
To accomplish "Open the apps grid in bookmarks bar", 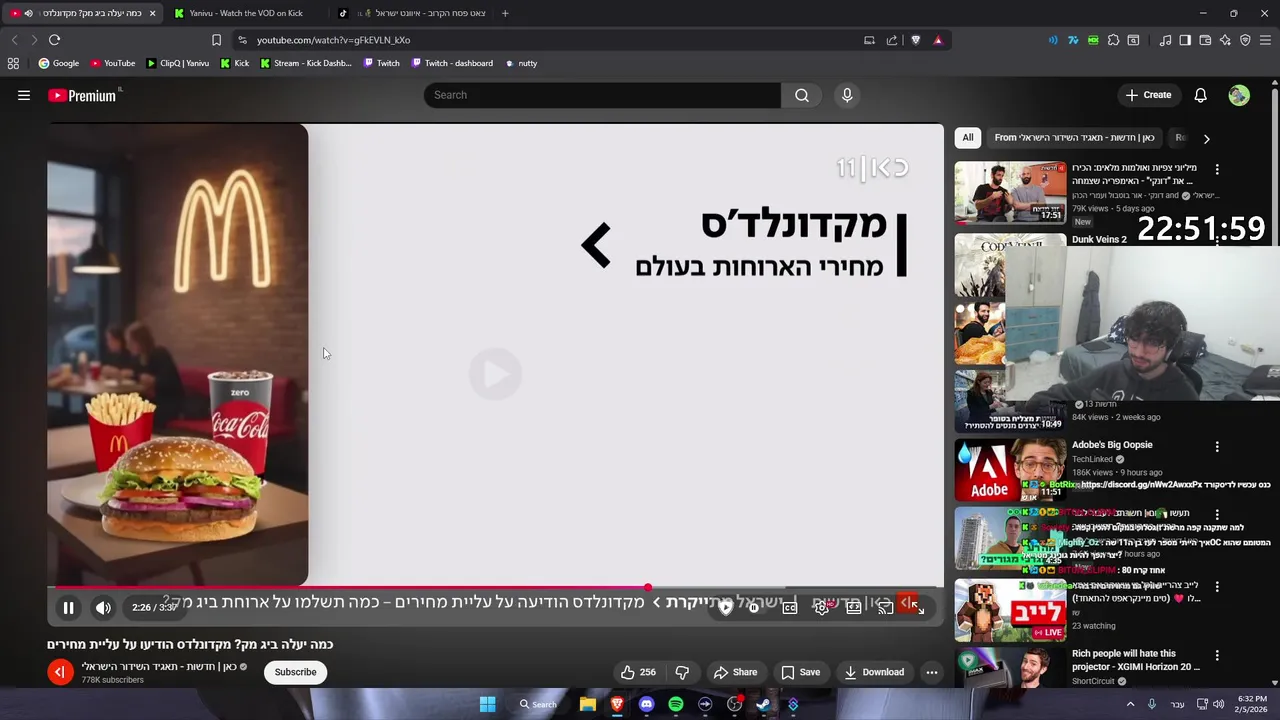I will (x=13, y=63).
